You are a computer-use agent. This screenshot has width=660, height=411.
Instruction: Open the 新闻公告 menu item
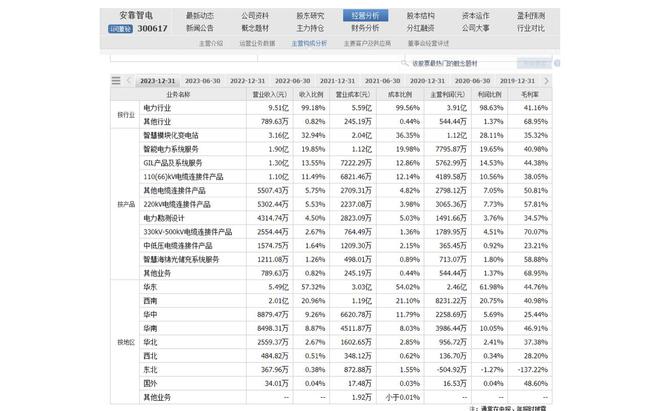pos(200,28)
